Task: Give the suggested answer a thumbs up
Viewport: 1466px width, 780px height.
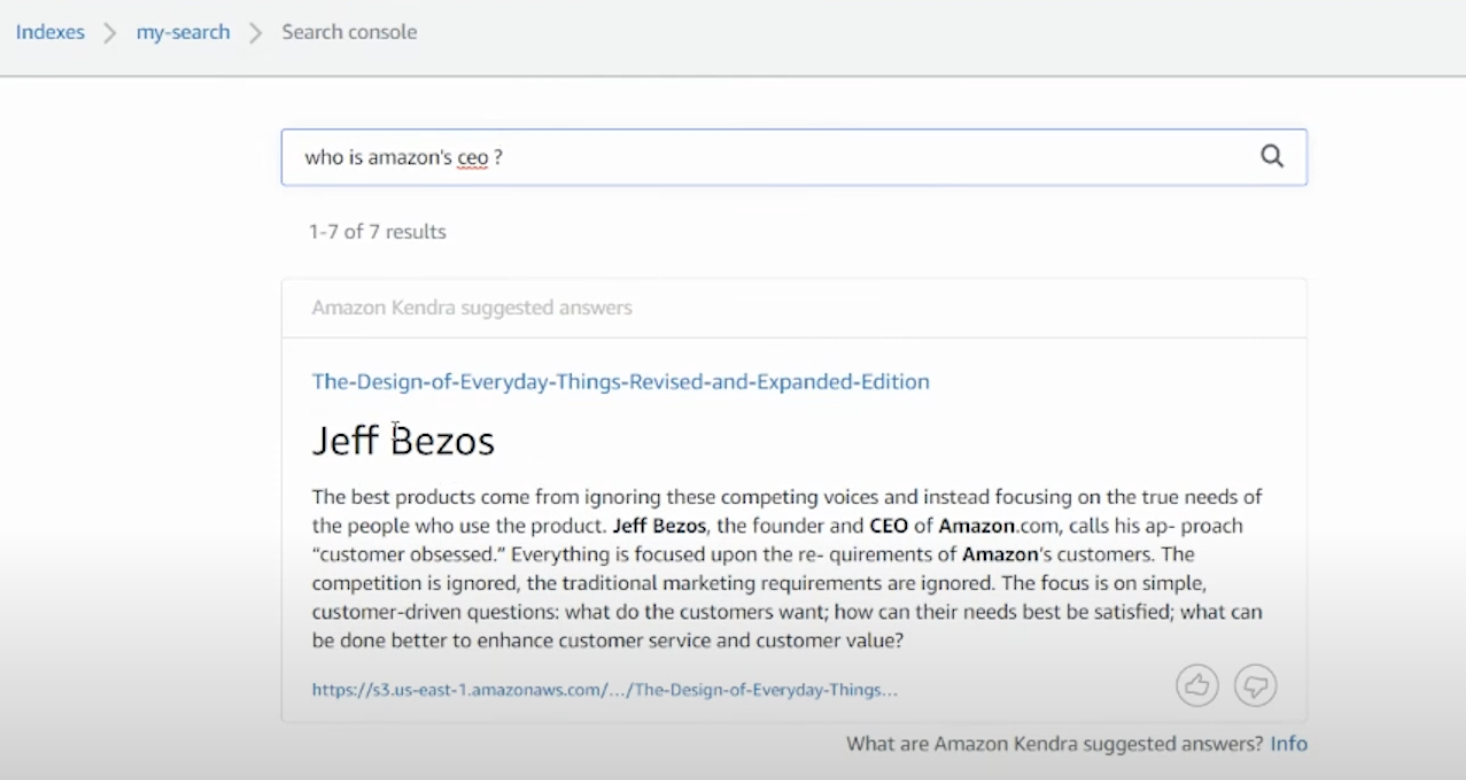Action: pyautogui.click(x=1197, y=686)
